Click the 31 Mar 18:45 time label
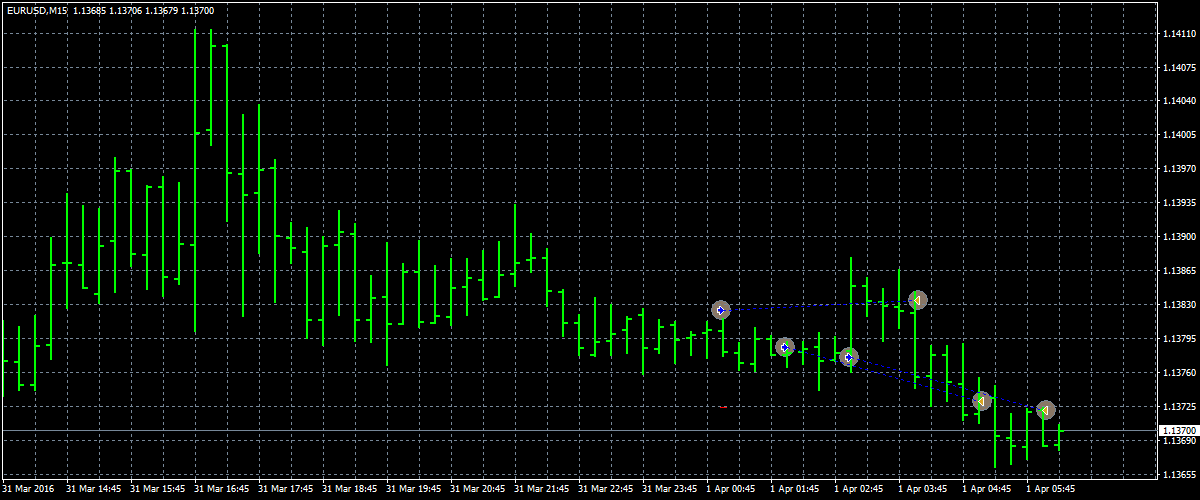 click(x=350, y=490)
